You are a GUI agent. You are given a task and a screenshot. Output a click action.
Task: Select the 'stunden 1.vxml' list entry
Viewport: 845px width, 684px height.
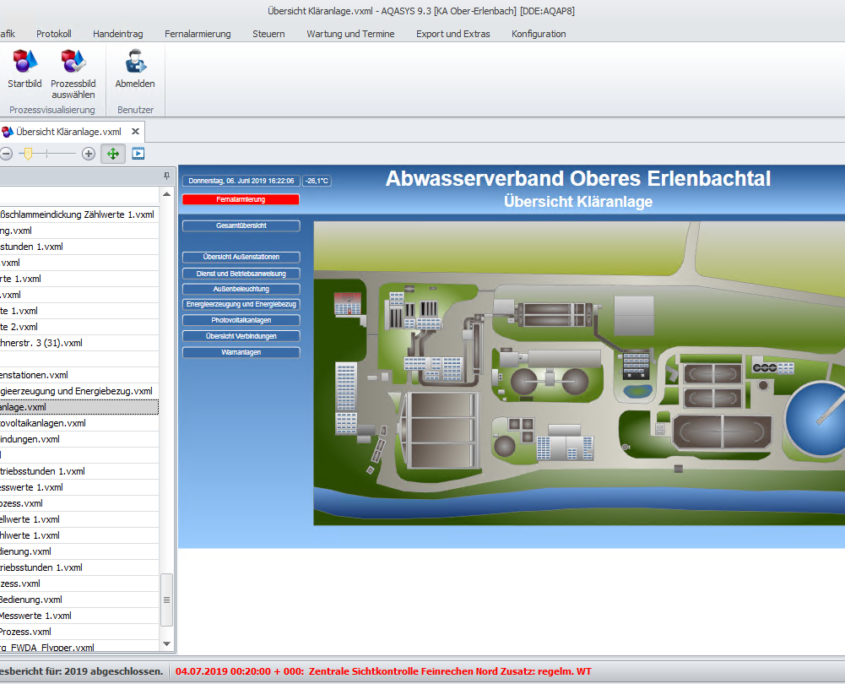point(79,247)
